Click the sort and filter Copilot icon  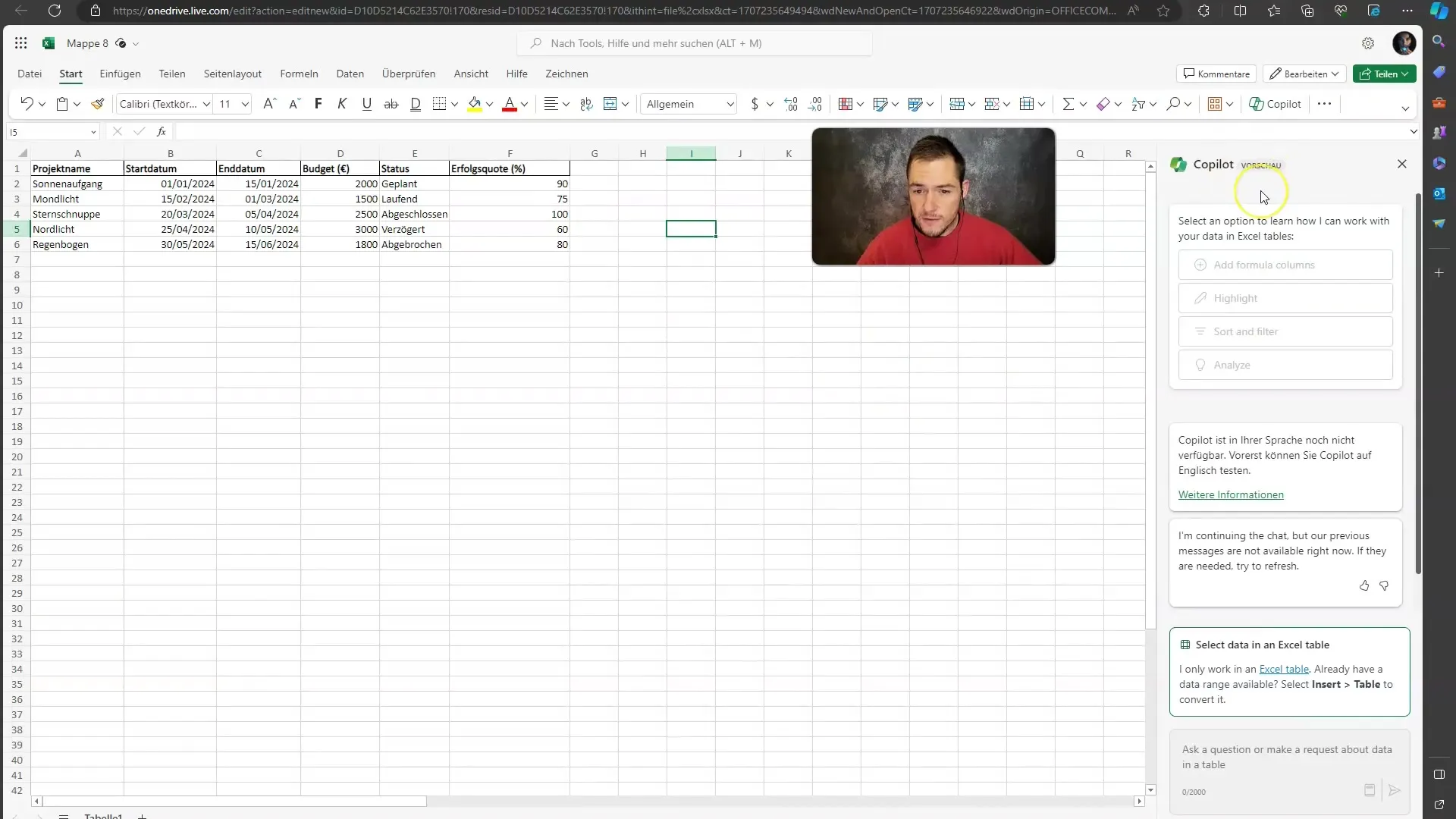1201,331
